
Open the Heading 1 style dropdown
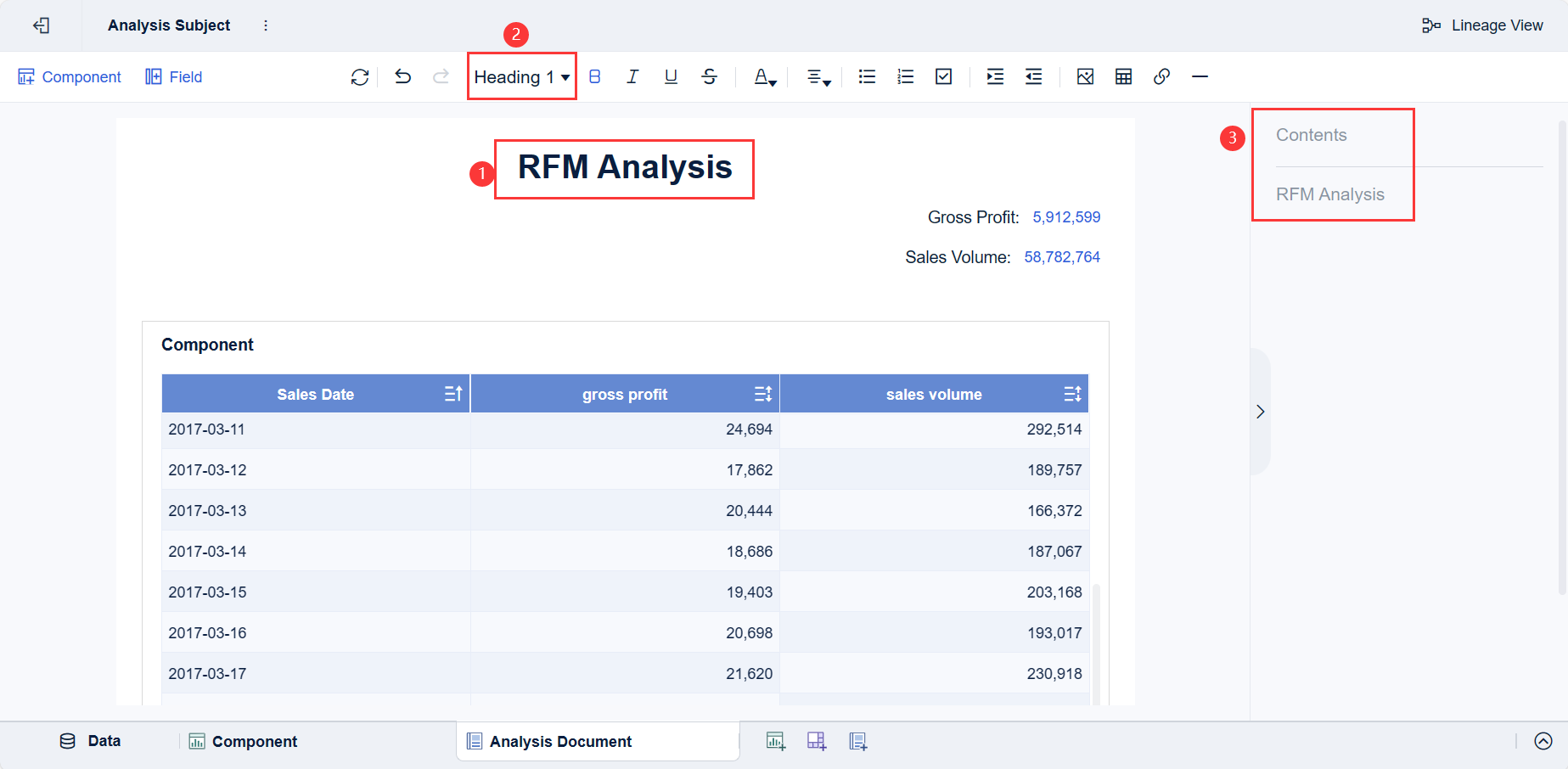coord(521,77)
